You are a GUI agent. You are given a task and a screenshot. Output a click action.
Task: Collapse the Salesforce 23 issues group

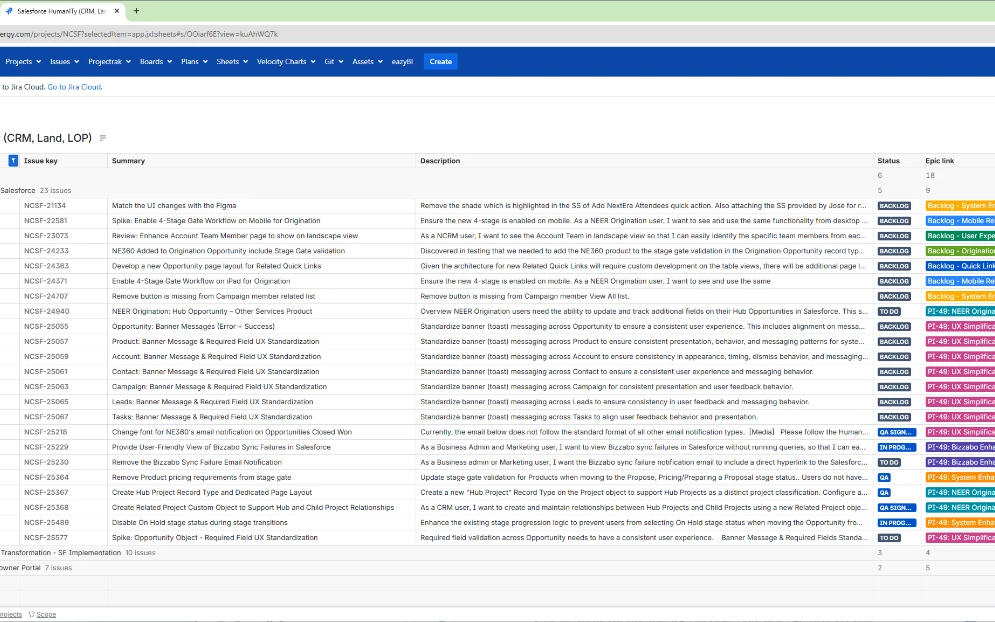point(36,190)
